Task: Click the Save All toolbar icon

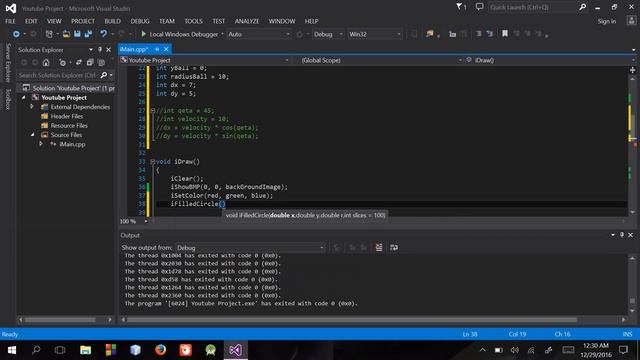Action: 88,34
